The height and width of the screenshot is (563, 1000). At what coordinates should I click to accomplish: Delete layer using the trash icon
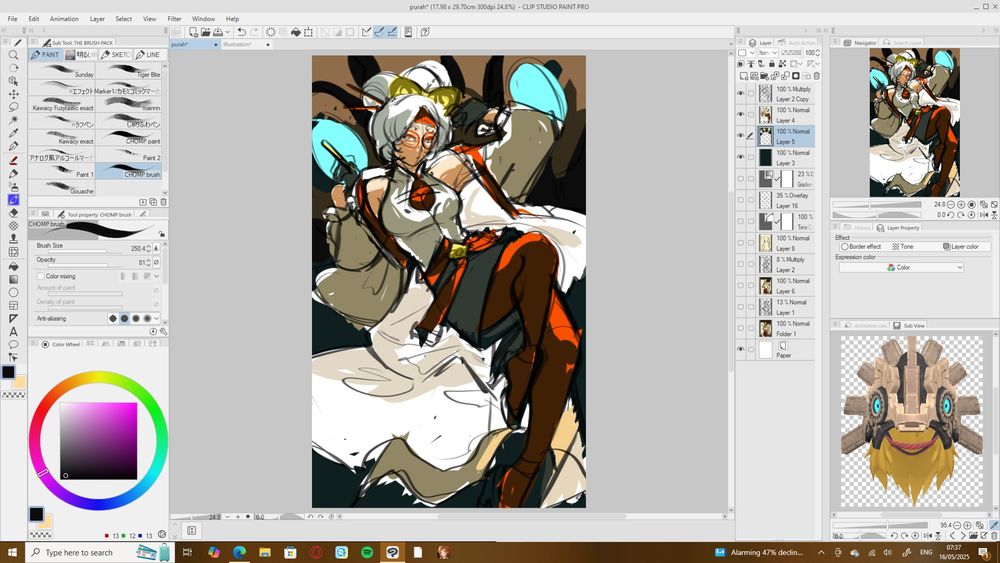(817, 76)
